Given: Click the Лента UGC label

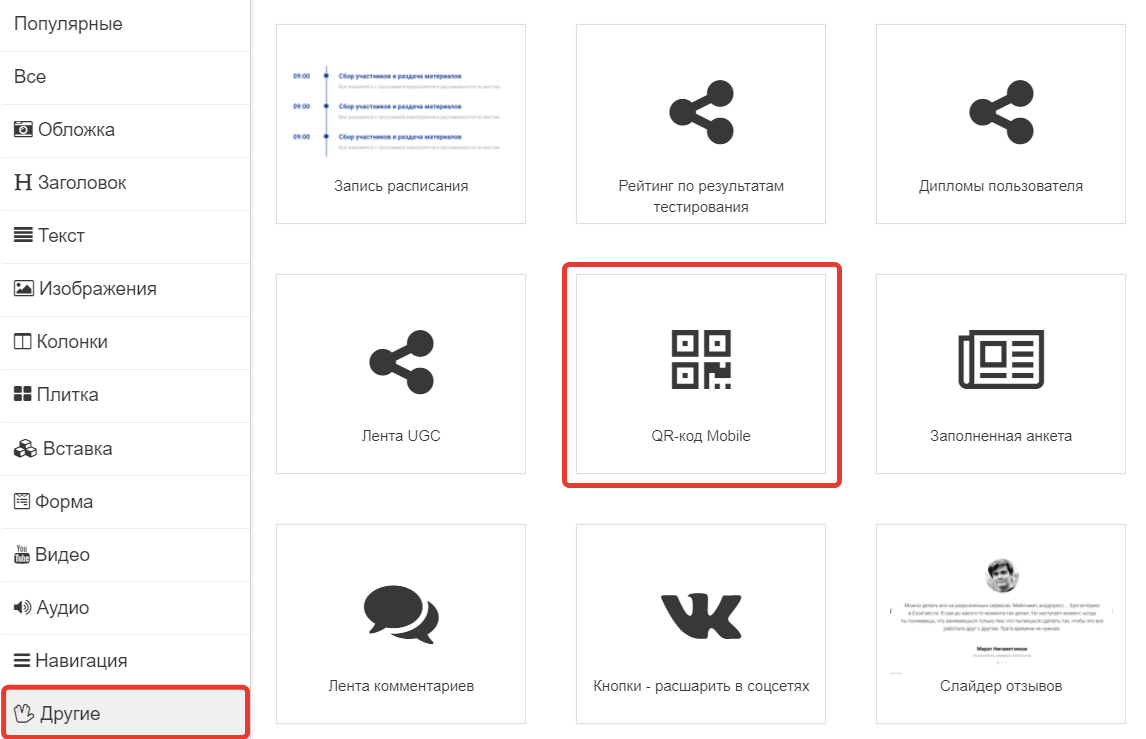Looking at the screenshot, I should (x=401, y=436).
